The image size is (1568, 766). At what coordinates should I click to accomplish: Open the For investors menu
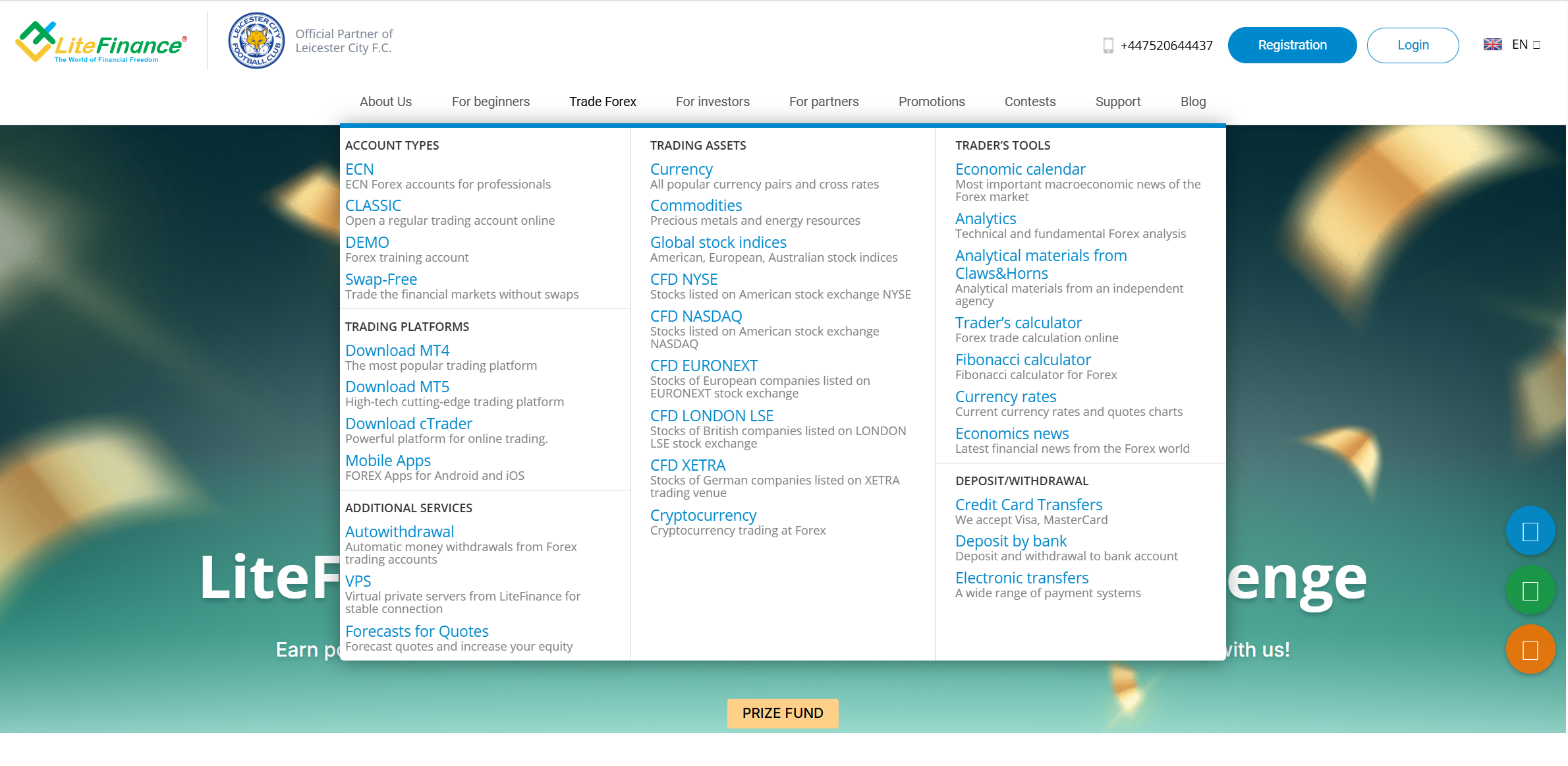click(713, 102)
